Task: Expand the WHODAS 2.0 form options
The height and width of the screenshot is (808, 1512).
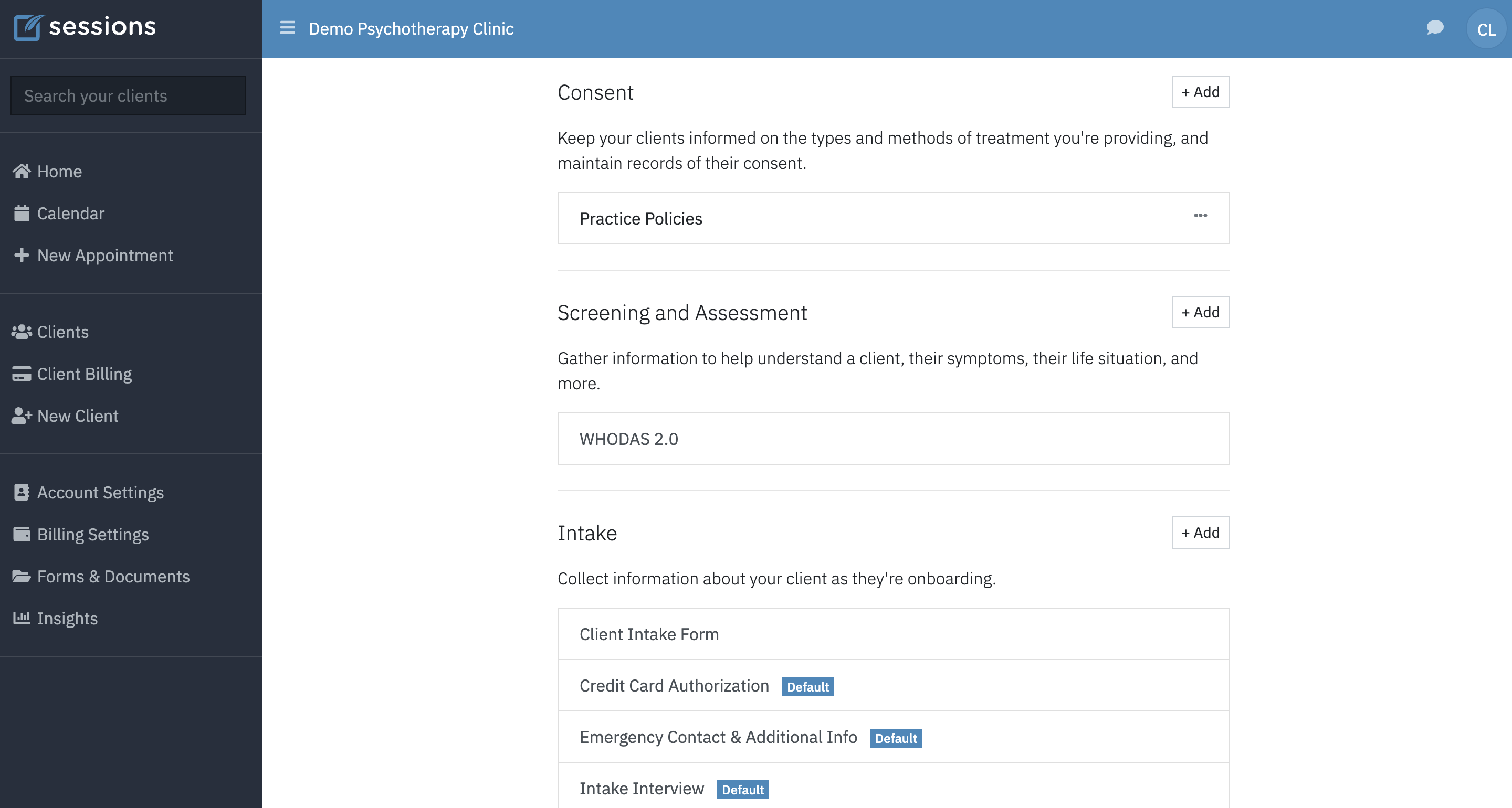Action: (1200, 438)
